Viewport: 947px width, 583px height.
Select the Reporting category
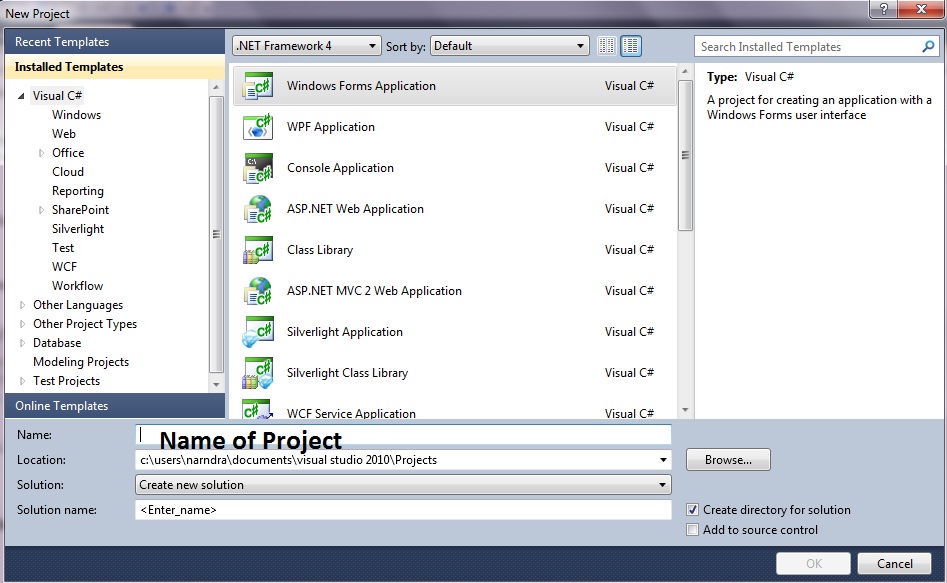77,191
